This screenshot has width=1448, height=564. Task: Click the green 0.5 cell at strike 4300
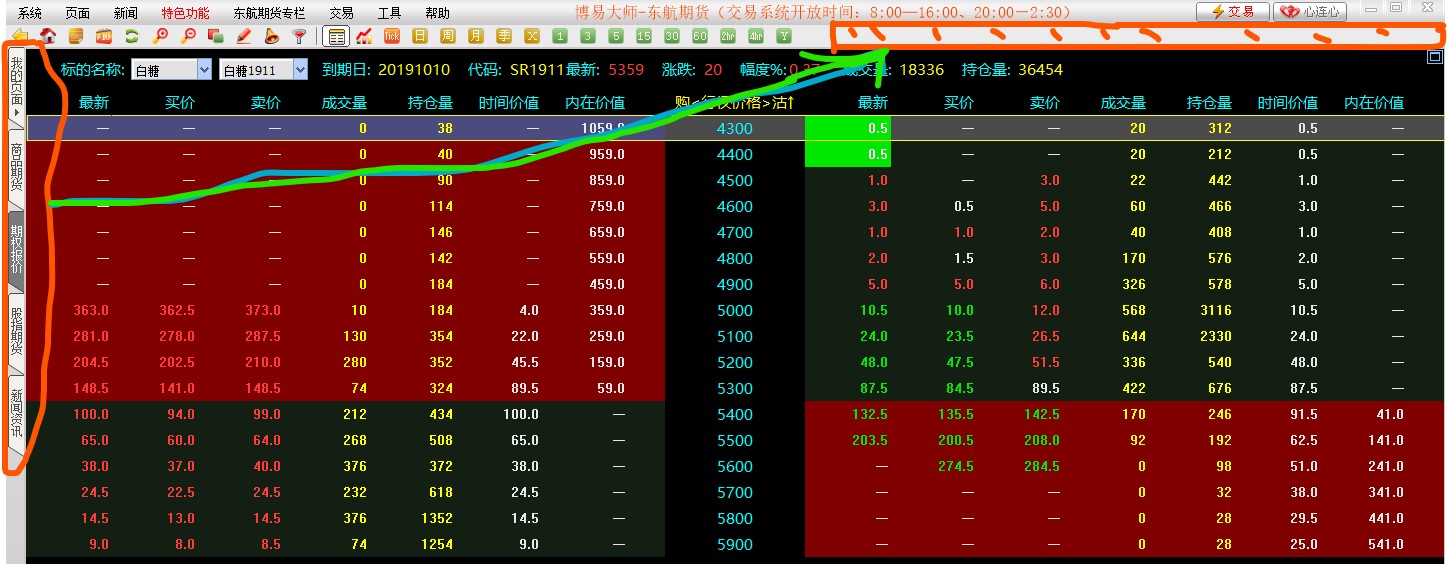[x=847, y=128]
